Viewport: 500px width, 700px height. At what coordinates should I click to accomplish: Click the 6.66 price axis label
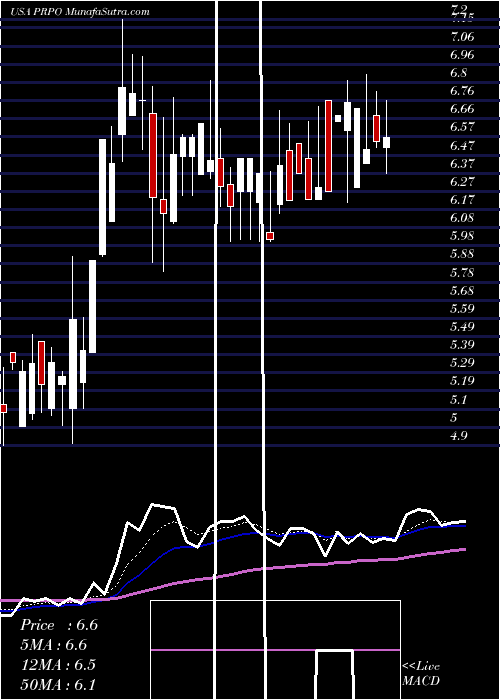pyautogui.click(x=462, y=109)
